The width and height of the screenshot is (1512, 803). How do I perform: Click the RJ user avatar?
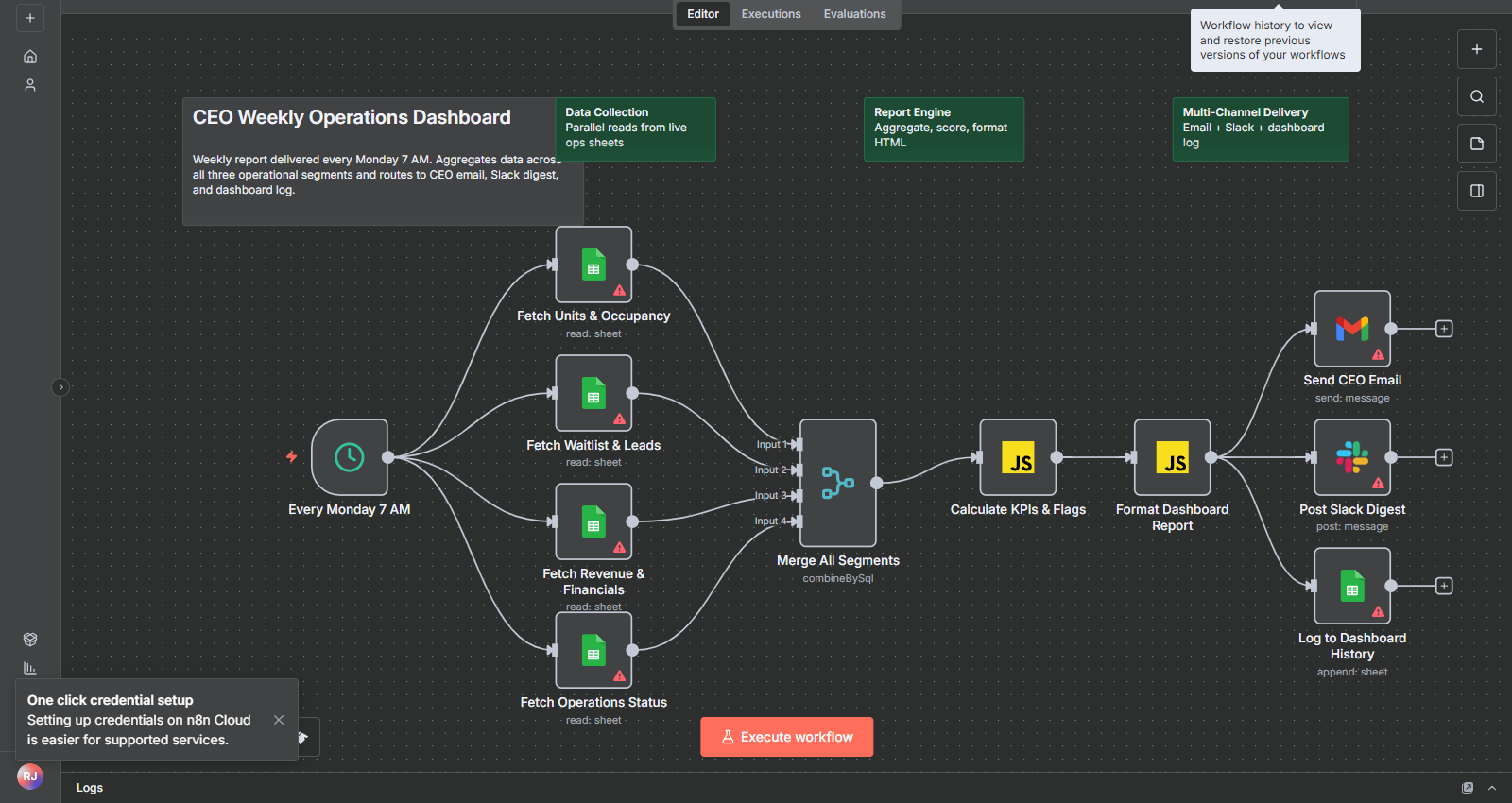pyautogui.click(x=30, y=777)
